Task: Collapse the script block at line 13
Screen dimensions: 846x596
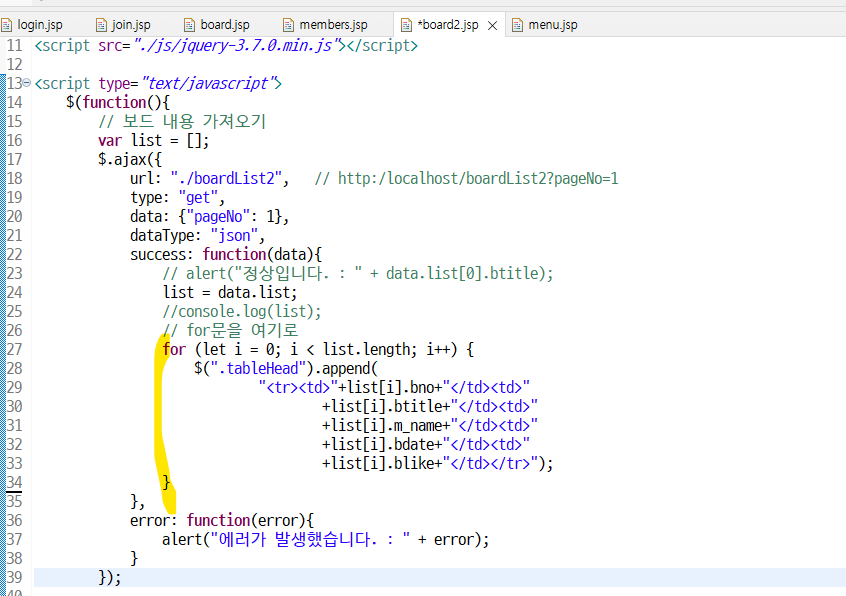Action: point(26,83)
